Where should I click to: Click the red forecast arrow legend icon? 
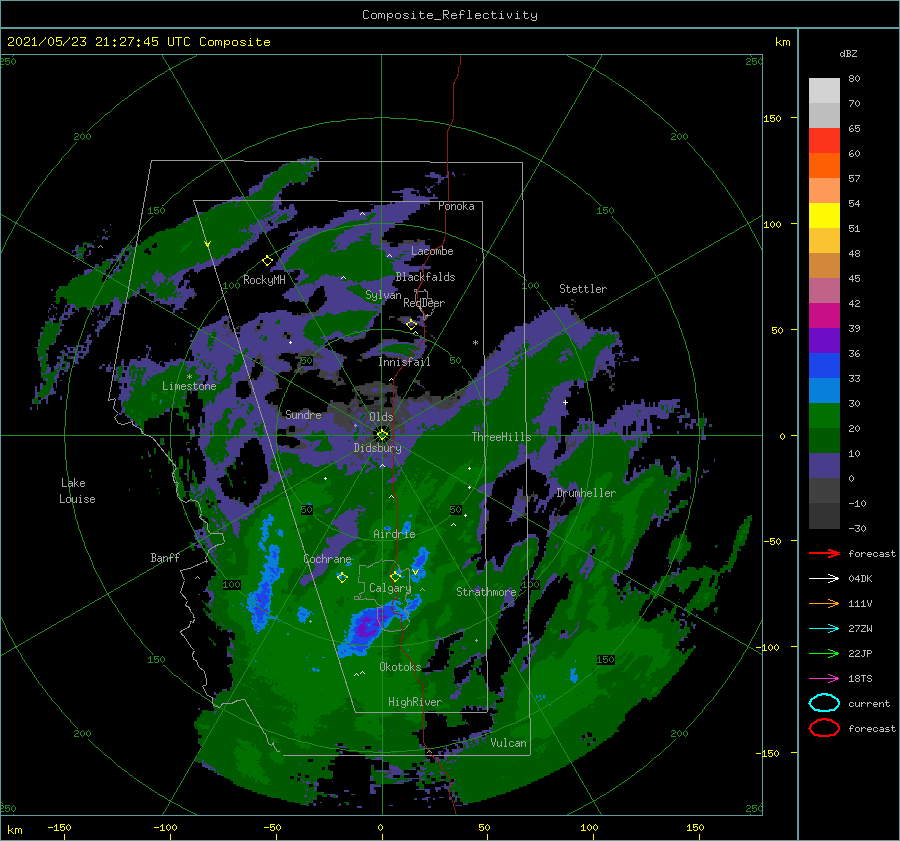[824, 553]
